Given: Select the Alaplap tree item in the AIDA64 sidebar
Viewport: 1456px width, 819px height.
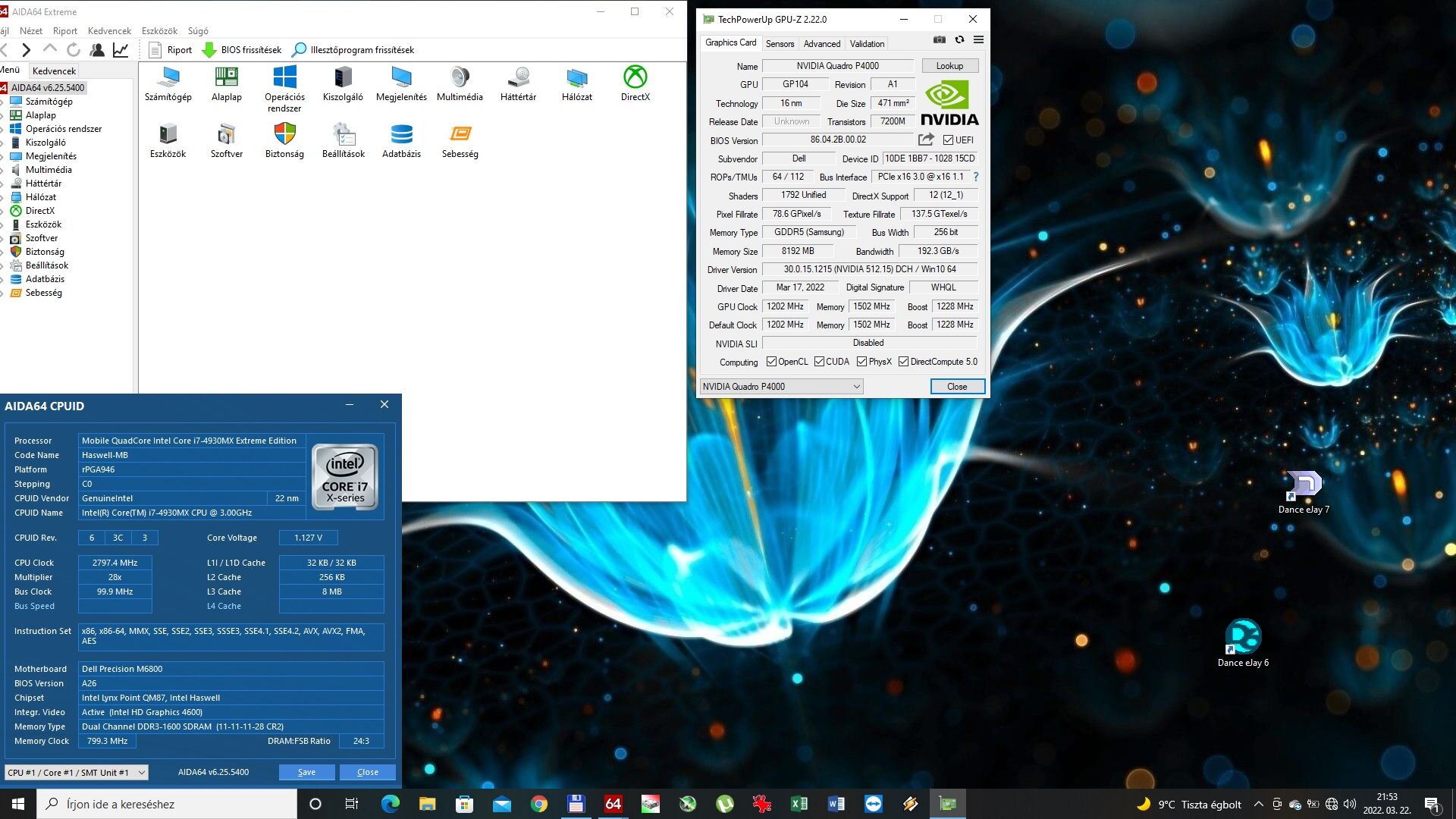Looking at the screenshot, I should pyautogui.click(x=40, y=115).
